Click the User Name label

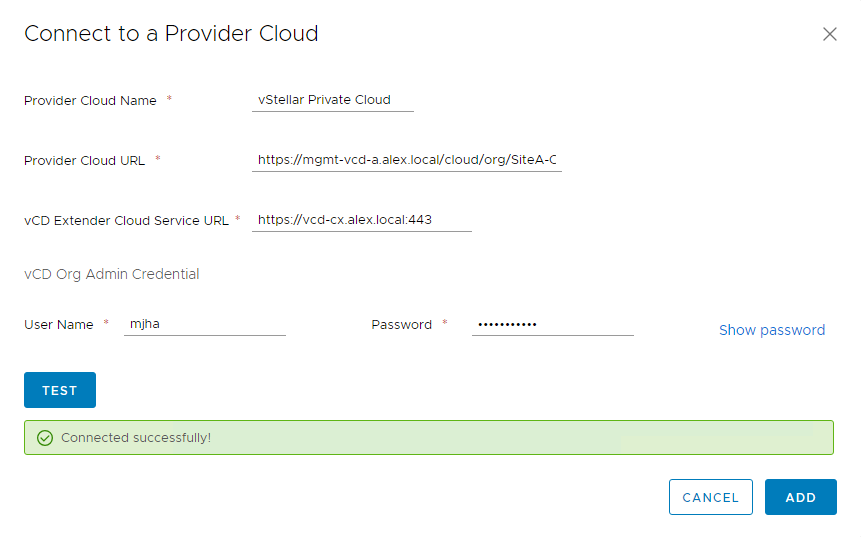59,324
